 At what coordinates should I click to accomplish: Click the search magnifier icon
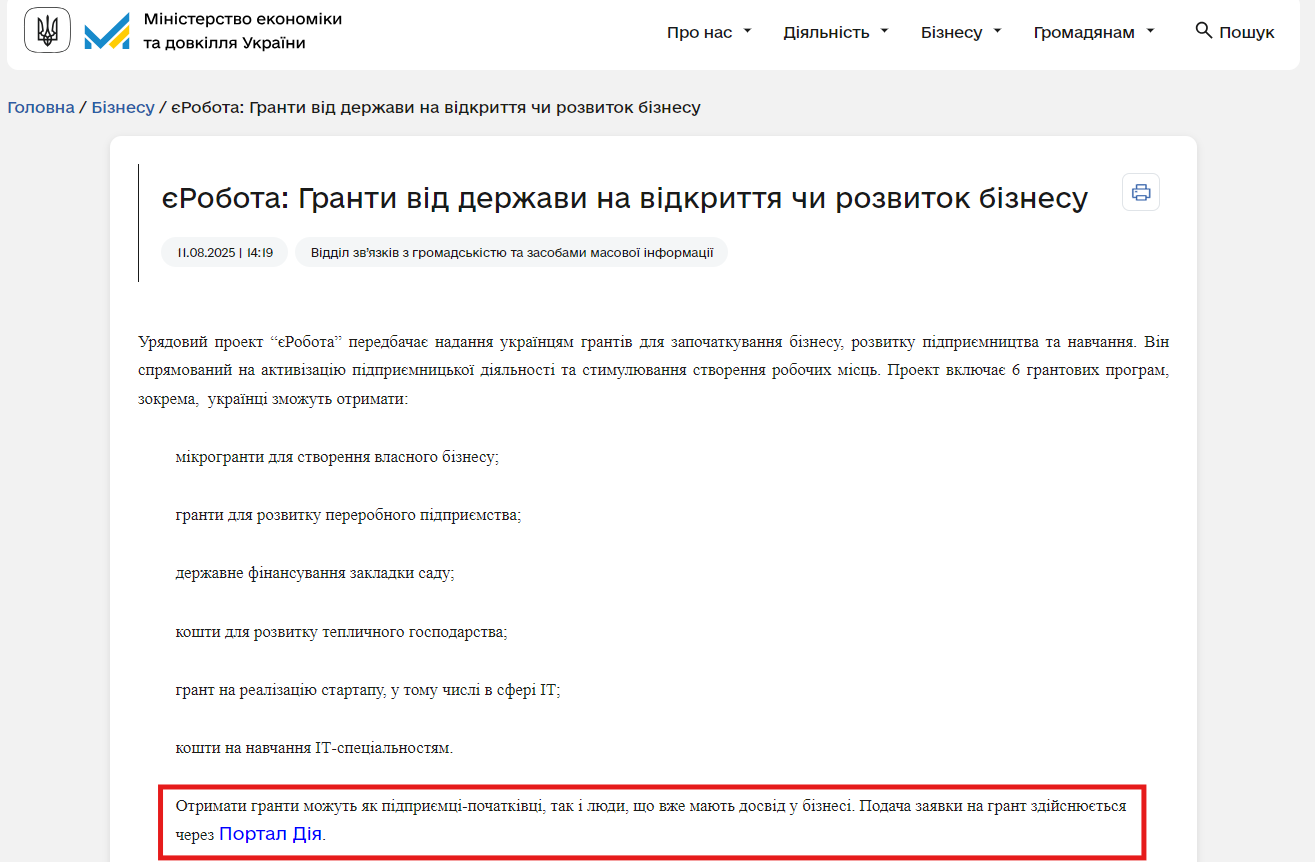click(1204, 31)
